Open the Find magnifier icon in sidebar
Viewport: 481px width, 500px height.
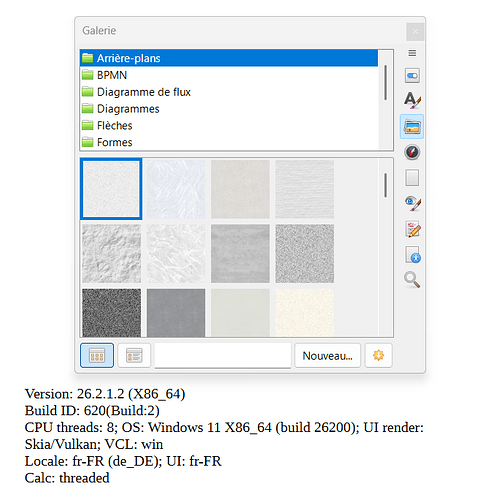click(412, 280)
